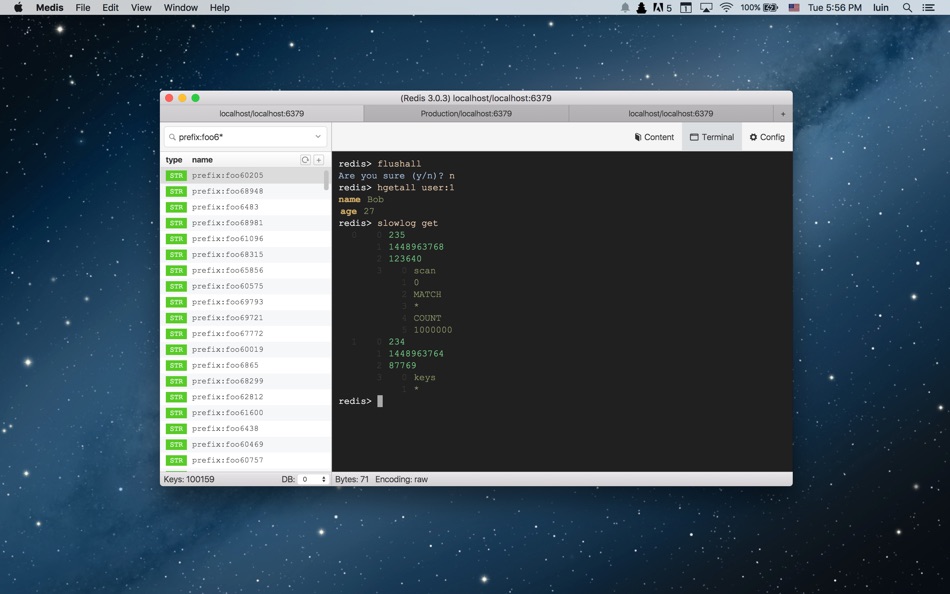Expand the key pattern history dropdown
The width and height of the screenshot is (950, 594).
[x=318, y=137]
